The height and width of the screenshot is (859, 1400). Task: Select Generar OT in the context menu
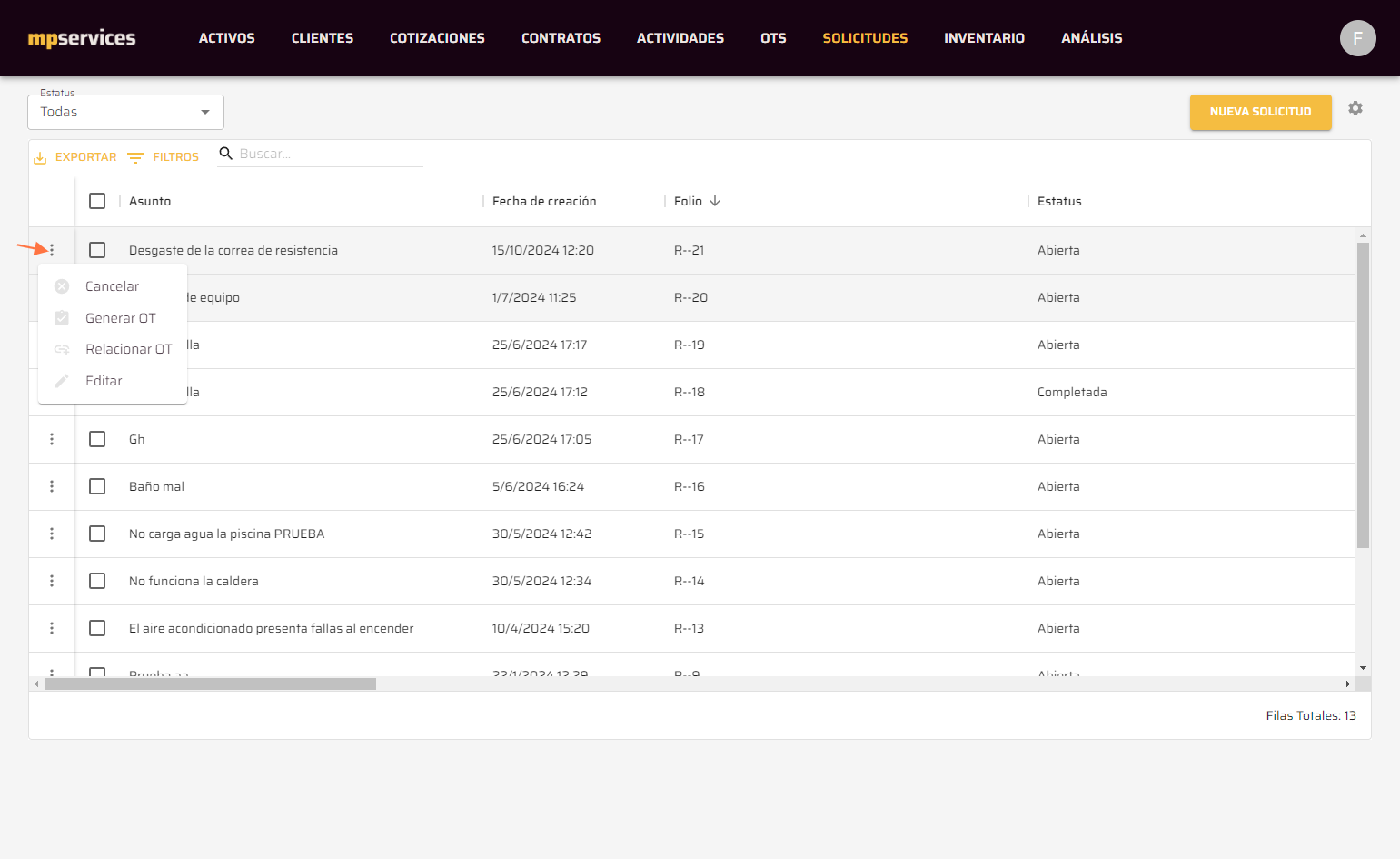(x=113, y=318)
